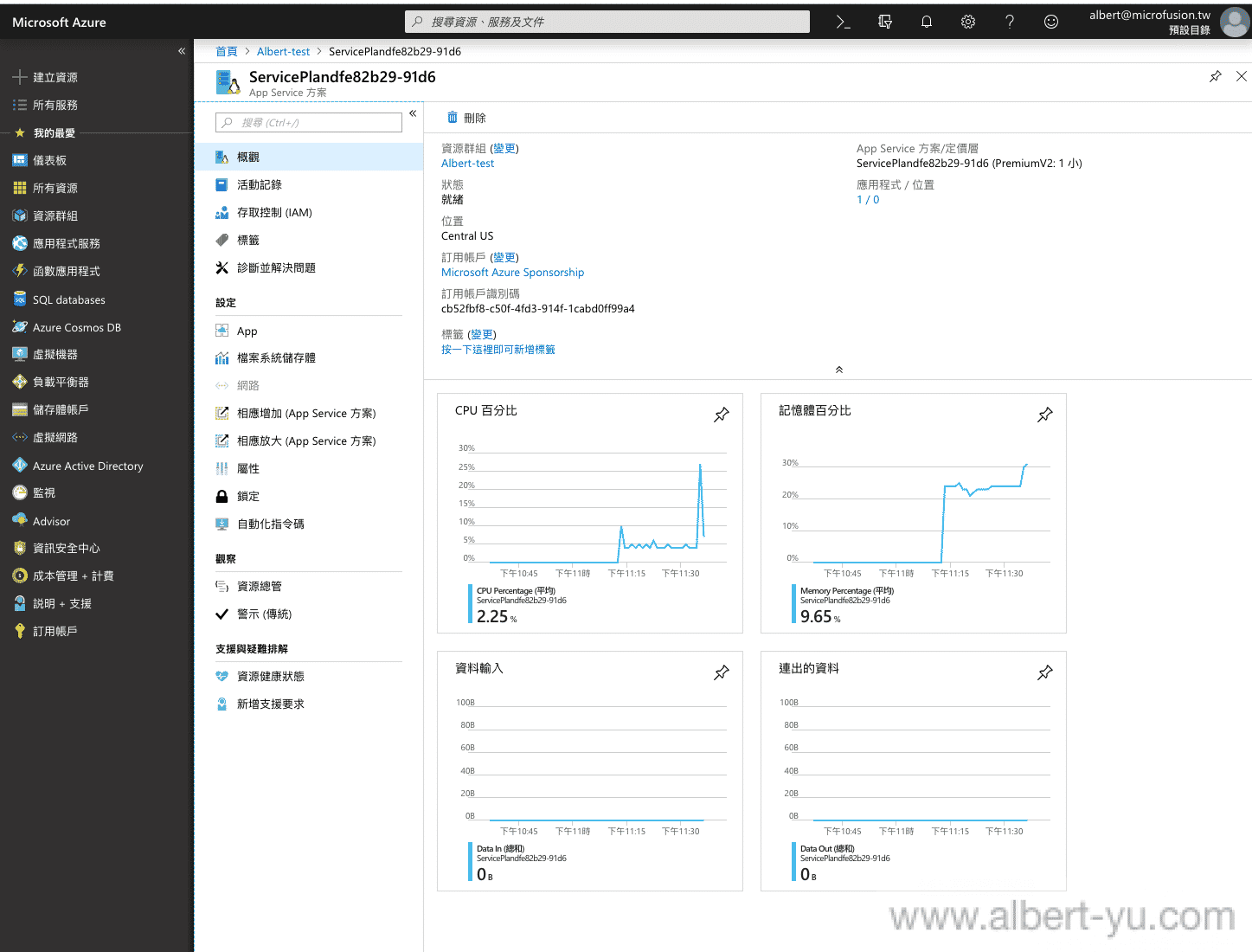
Task: Click the Advisor icon
Action: (x=20, y=520)
